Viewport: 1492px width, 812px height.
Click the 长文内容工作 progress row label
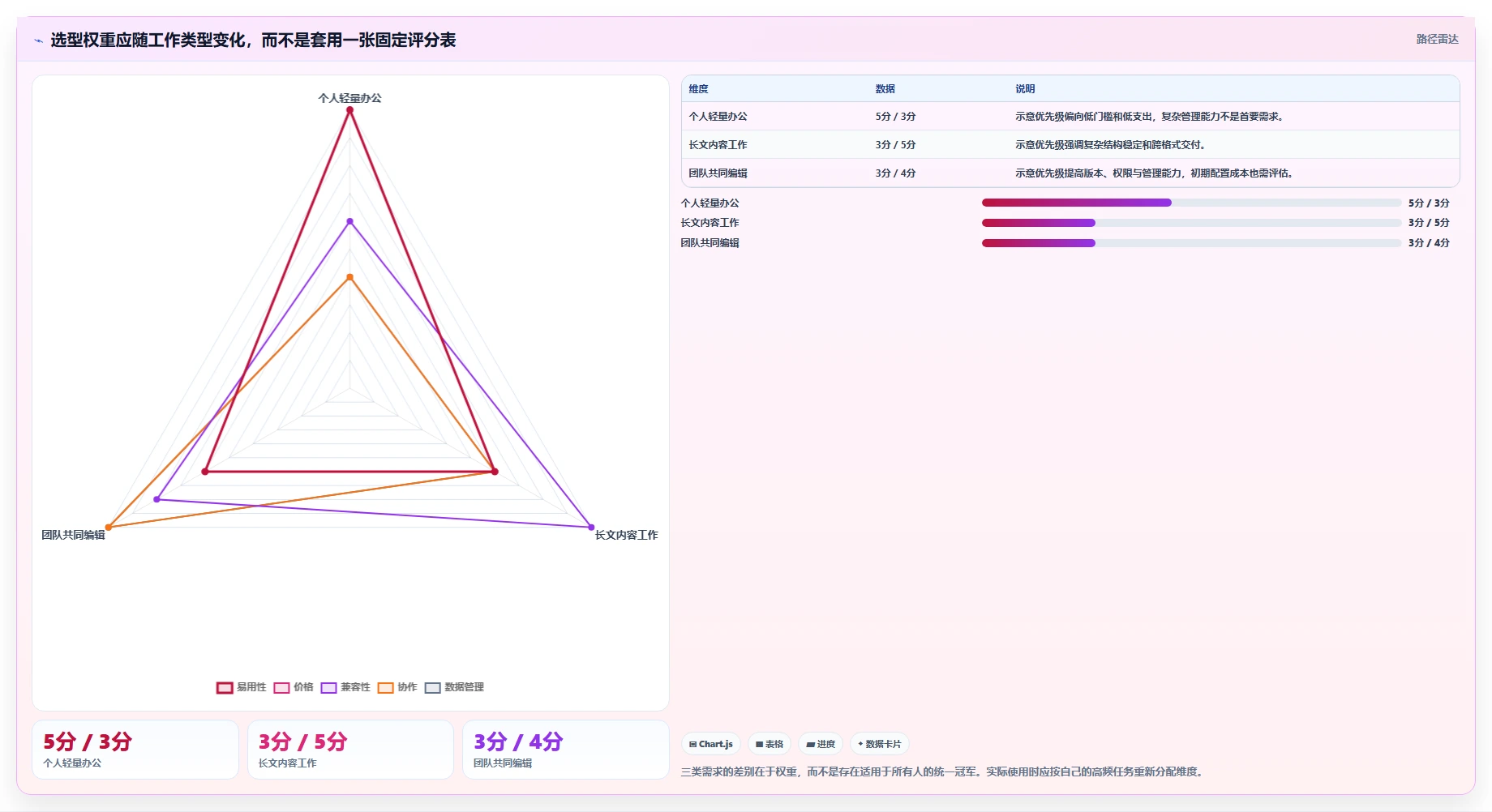[710, 223]
